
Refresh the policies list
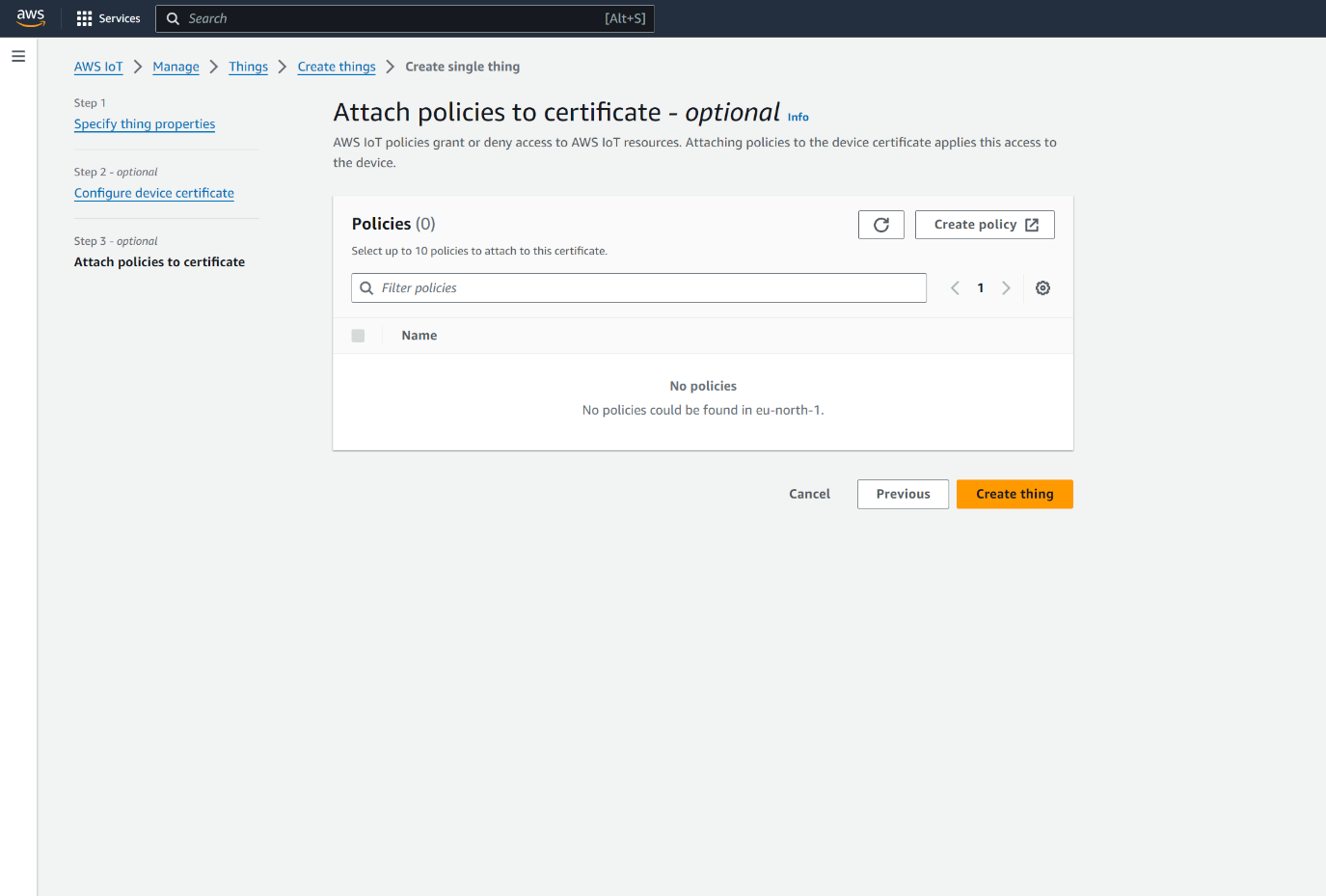click(x=880, y=225)
